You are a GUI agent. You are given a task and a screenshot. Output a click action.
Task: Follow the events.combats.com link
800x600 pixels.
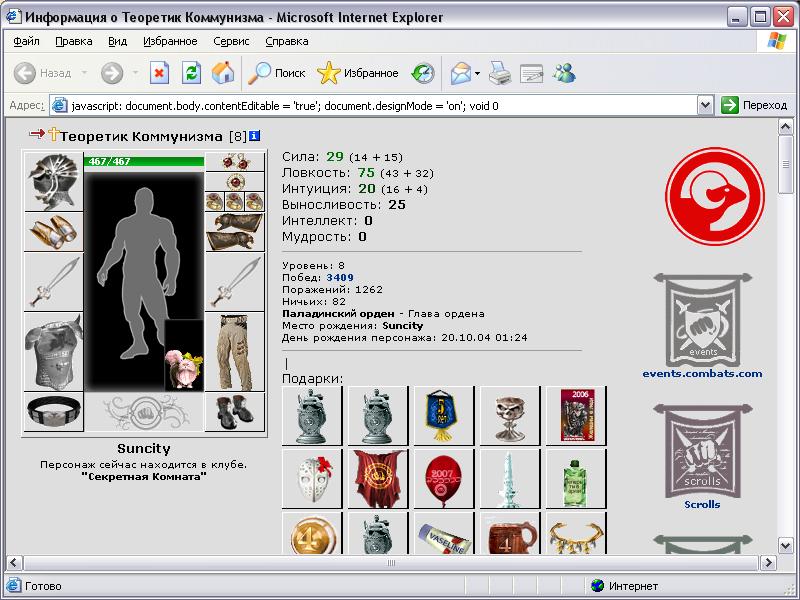click(x=702, y=373)
